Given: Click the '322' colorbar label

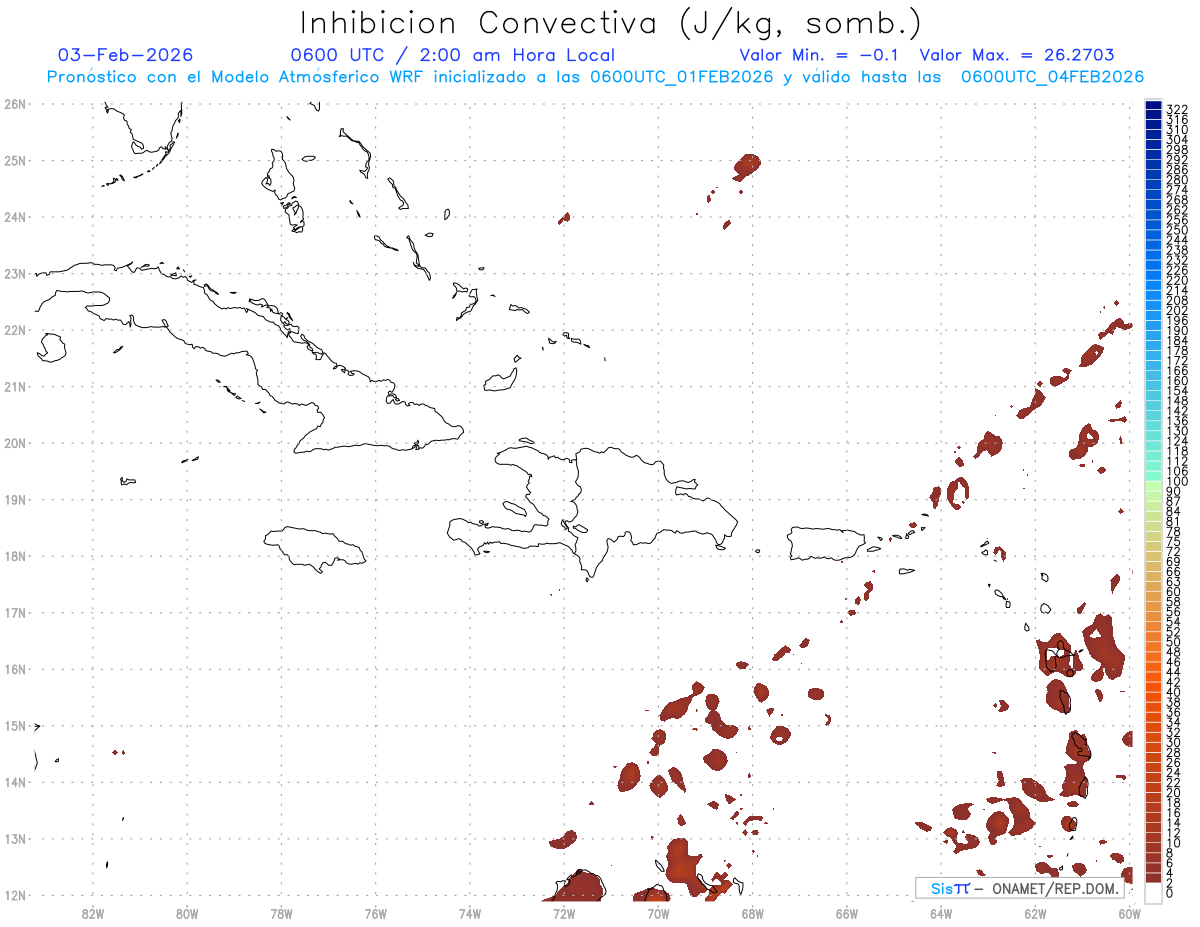Looking at the screenshot, I should (x=1176, y=109).
